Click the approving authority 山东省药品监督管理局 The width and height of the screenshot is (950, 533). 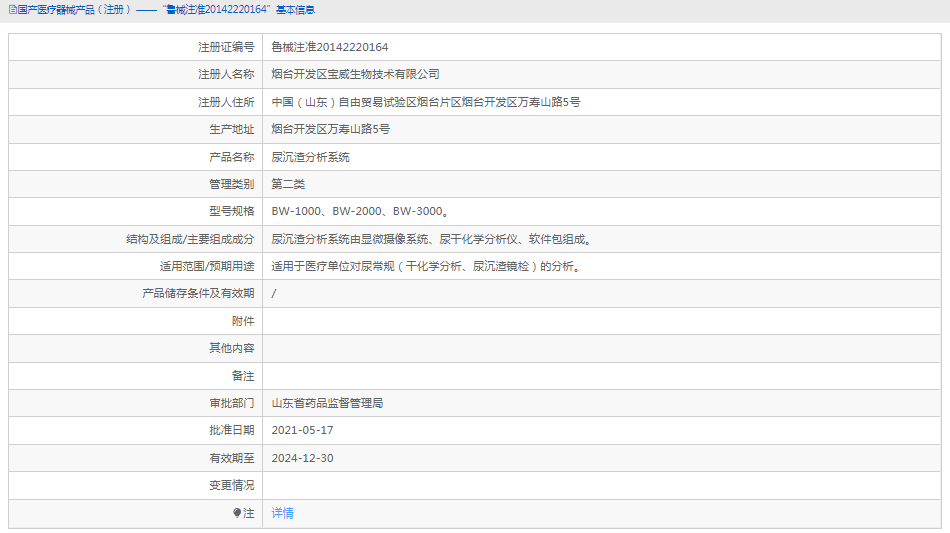[327, 403]
